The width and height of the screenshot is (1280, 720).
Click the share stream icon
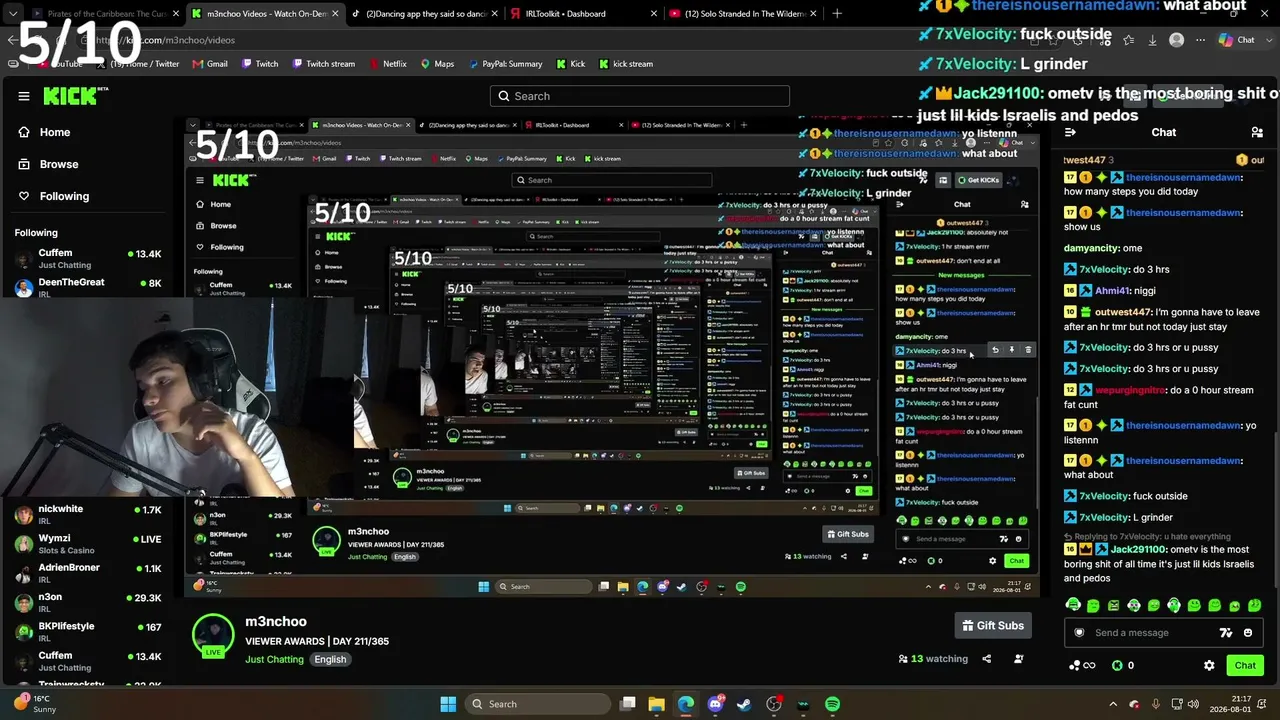pyautogui.click(x=987, y=659)
